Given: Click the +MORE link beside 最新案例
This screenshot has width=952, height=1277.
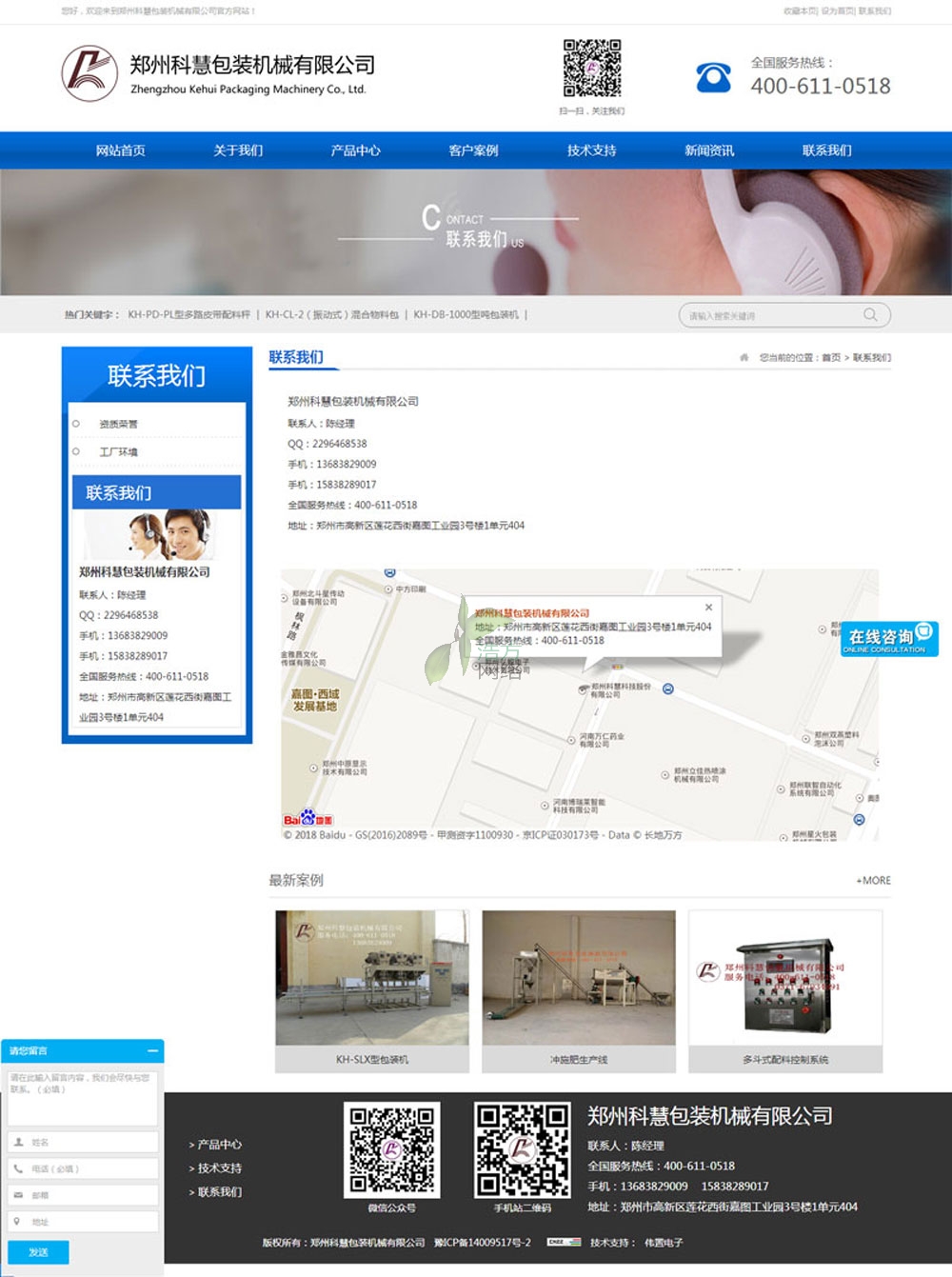Looking at the screenshot, I should pos(872,881).
